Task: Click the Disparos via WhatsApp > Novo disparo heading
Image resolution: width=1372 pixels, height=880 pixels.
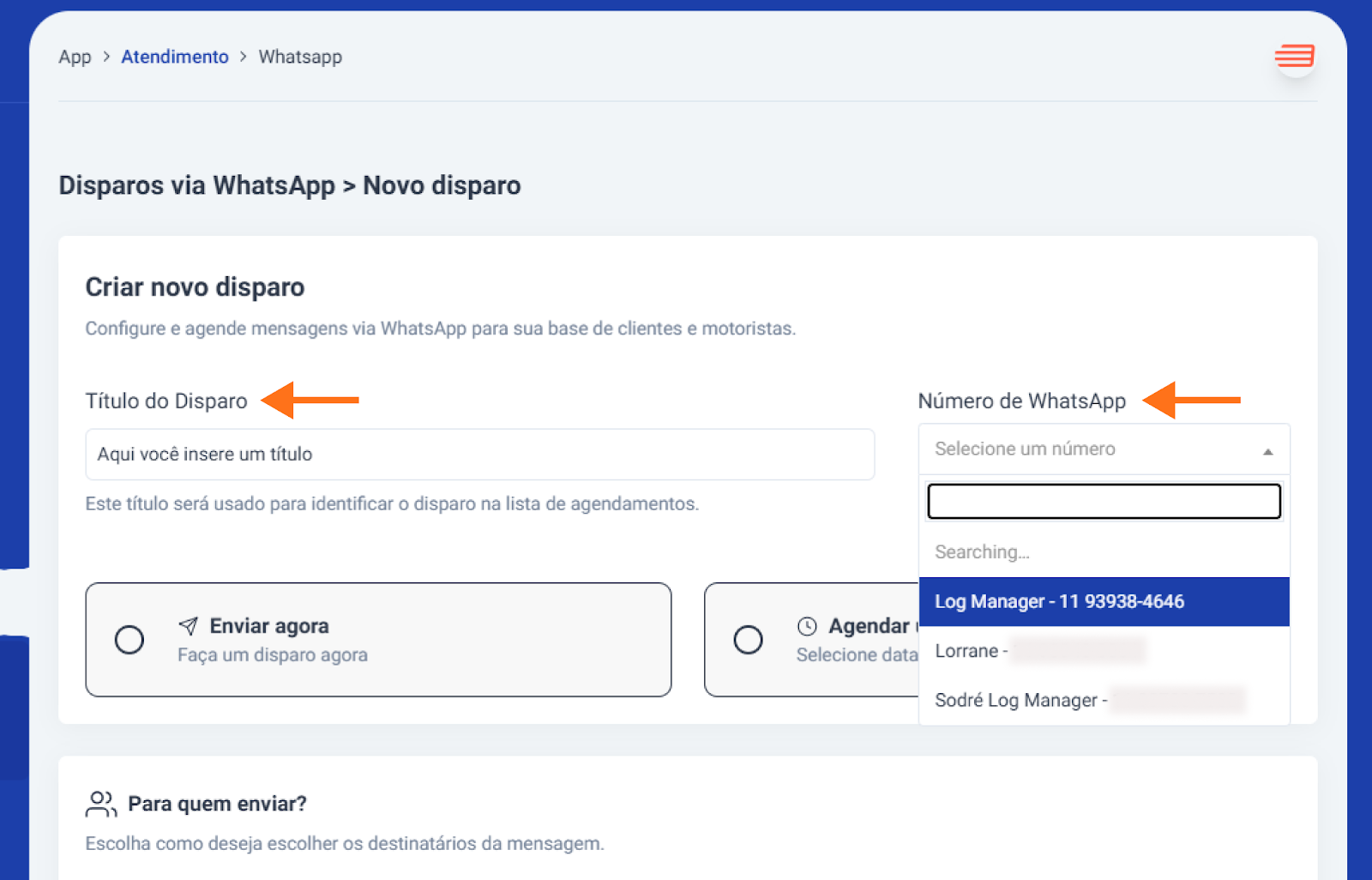Action: tap(290, 185)
